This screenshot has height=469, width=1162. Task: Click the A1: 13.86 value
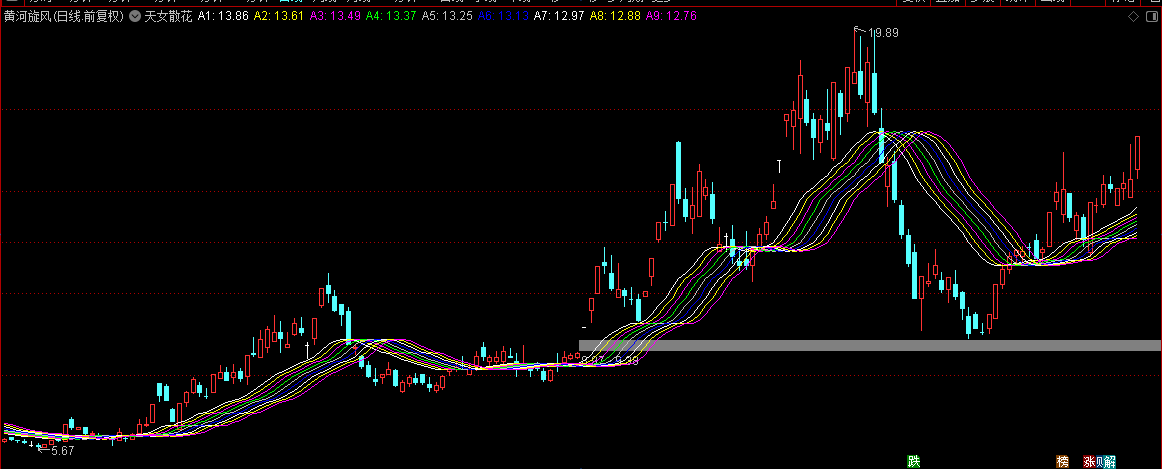click(222, 16)
